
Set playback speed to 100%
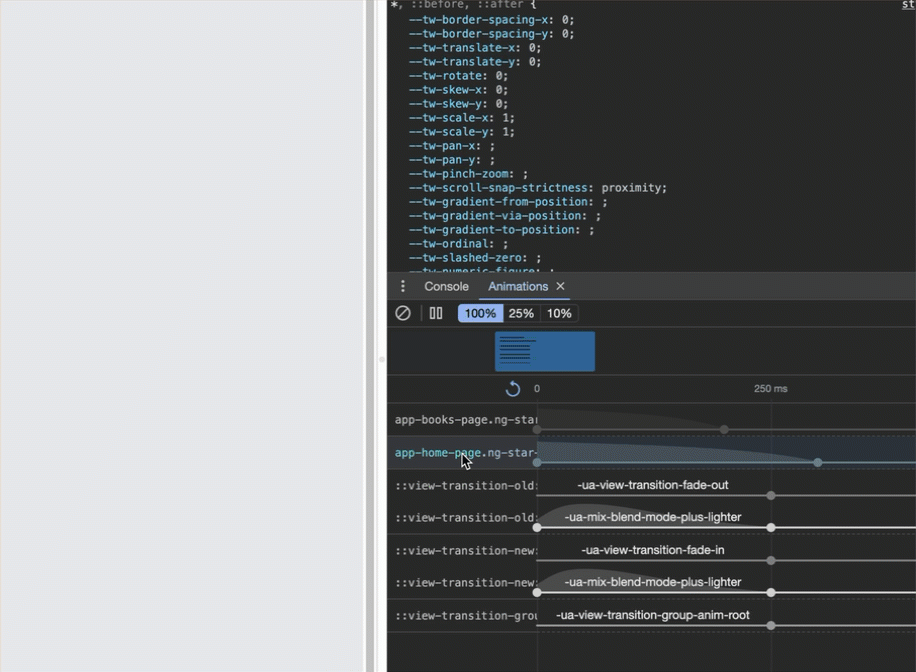[x=480, y=313]
